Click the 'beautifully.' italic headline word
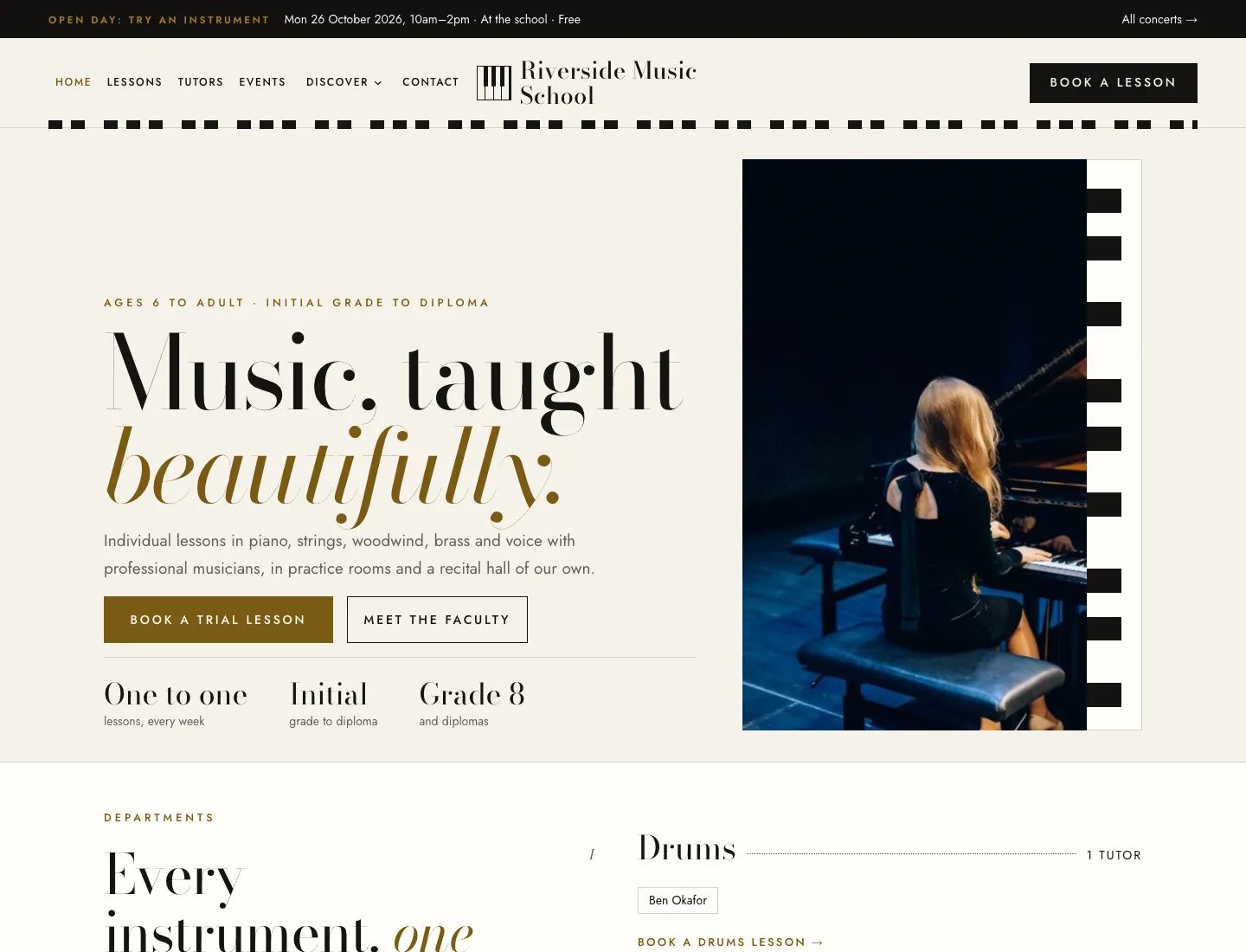Viewport: 1246px width, 952px height. (333, 474)
